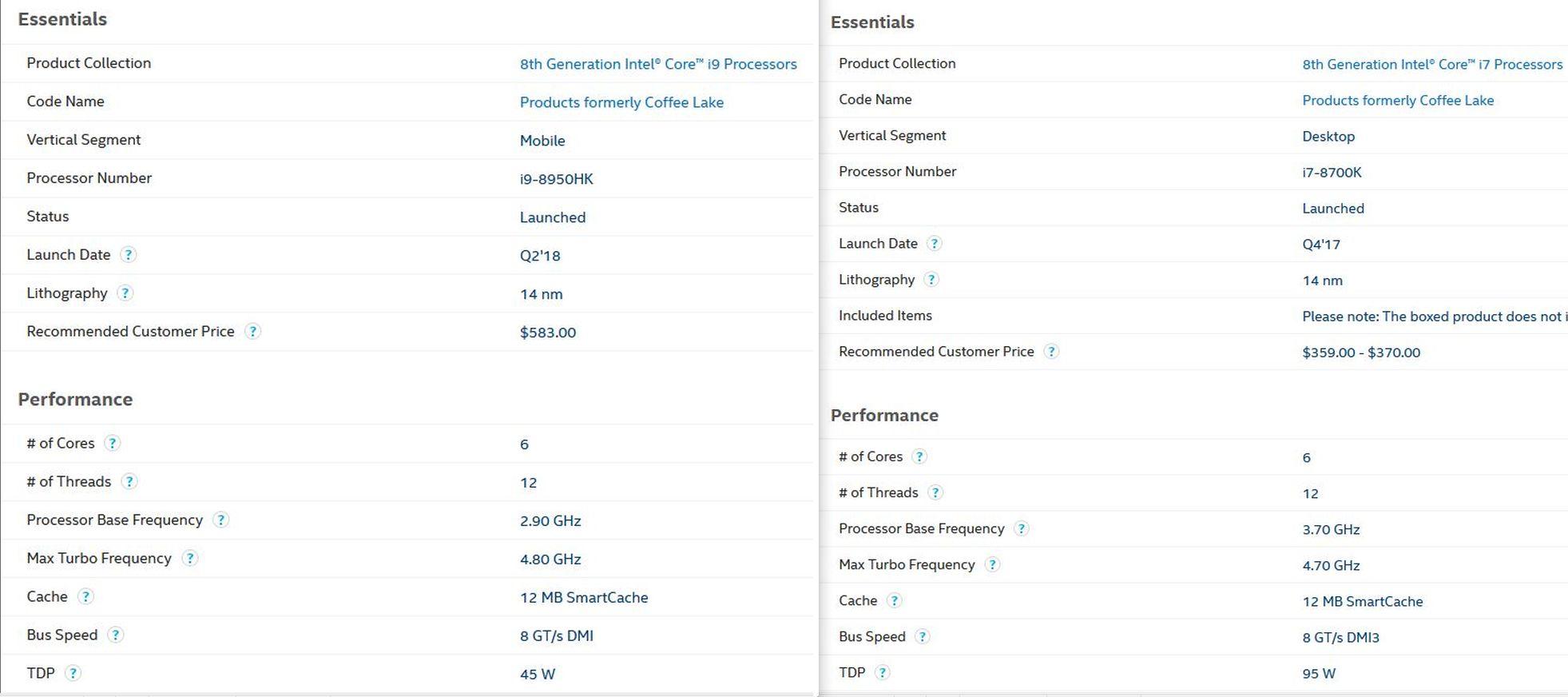Show # of Cores help in the i9-8950HK panel
1568x697 pixels.
coord(113,444)
